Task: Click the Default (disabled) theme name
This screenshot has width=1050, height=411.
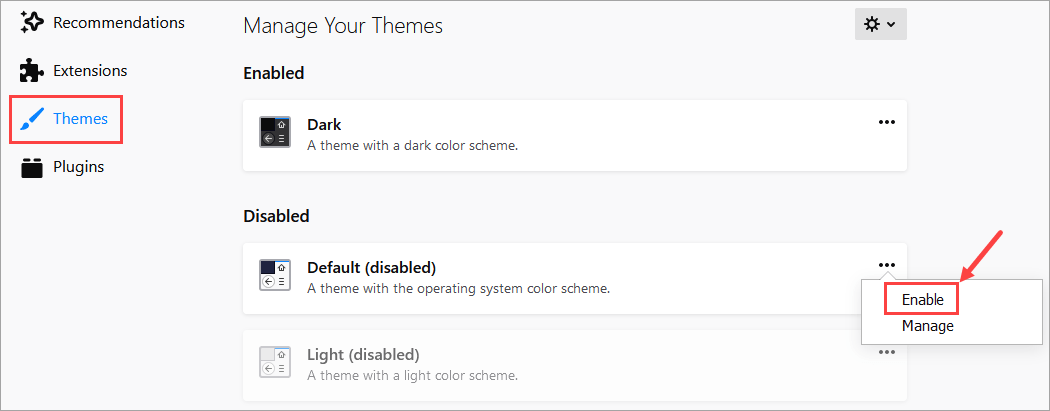Action: pos(371,268)
